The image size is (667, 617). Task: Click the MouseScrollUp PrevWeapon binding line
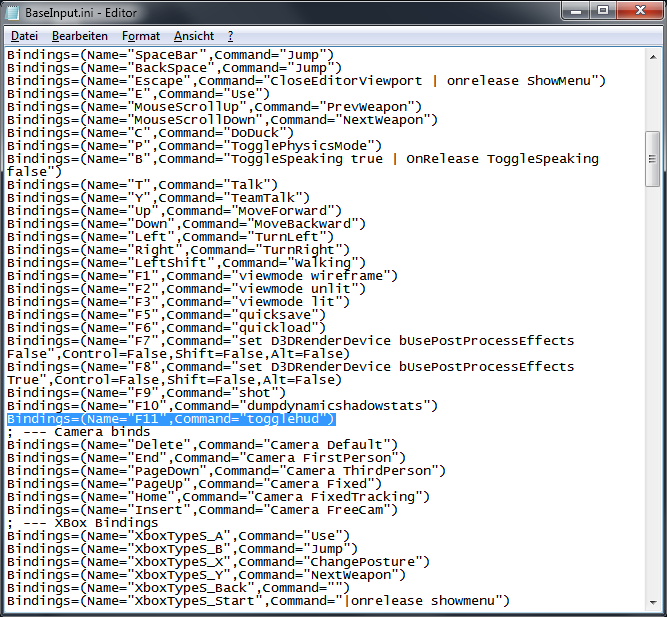[x=214, y=106]
